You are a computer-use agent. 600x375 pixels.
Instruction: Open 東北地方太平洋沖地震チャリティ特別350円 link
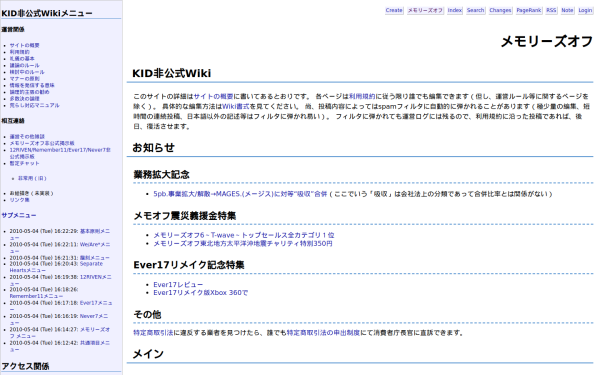click(243, 244)
